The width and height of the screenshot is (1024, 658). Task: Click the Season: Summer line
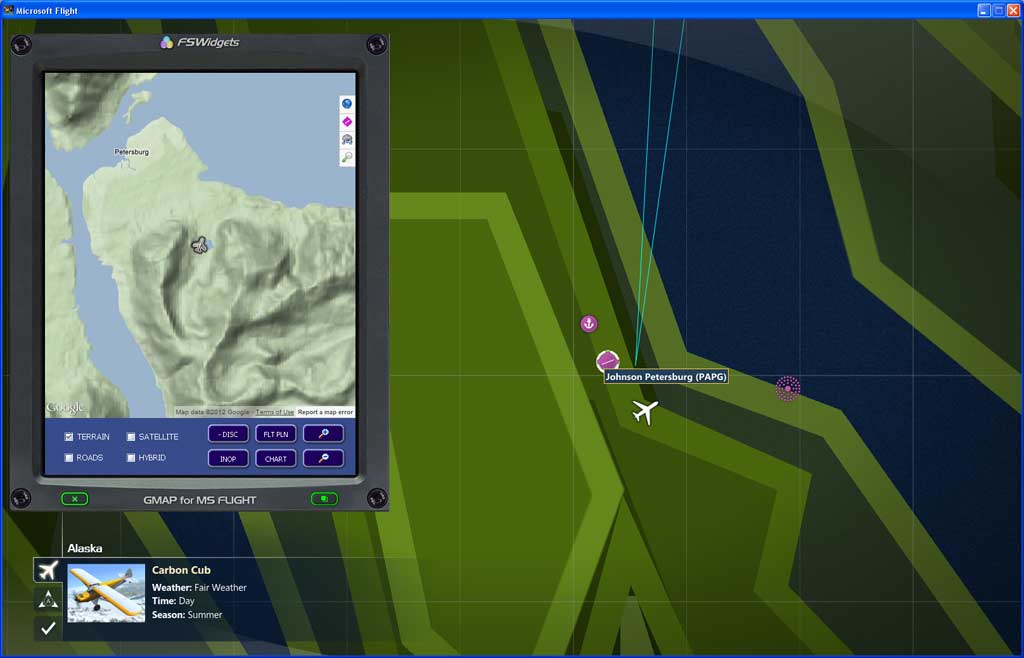(x=187, y=615)
